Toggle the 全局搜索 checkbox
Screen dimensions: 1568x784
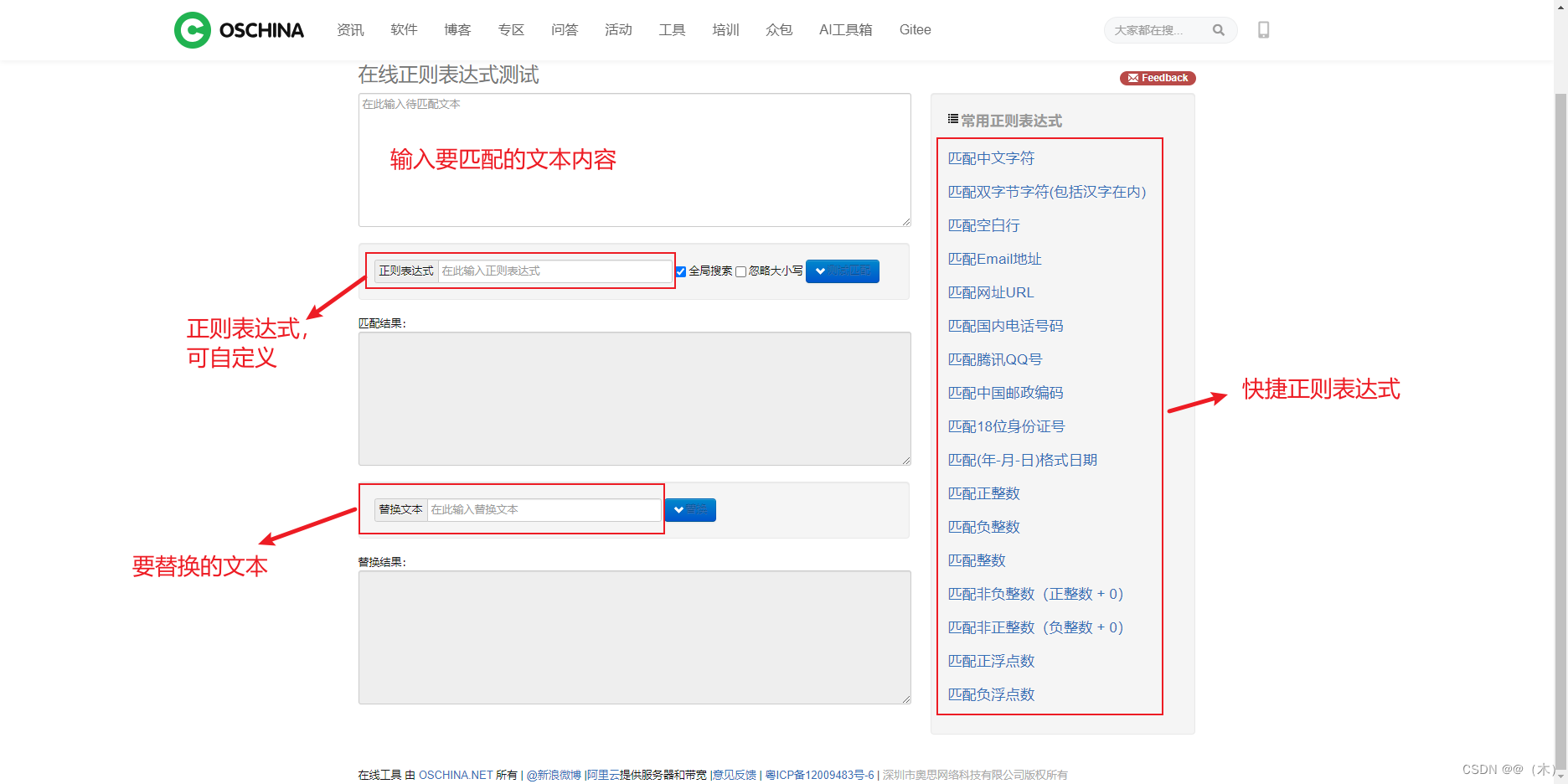[x=681, y=271]
